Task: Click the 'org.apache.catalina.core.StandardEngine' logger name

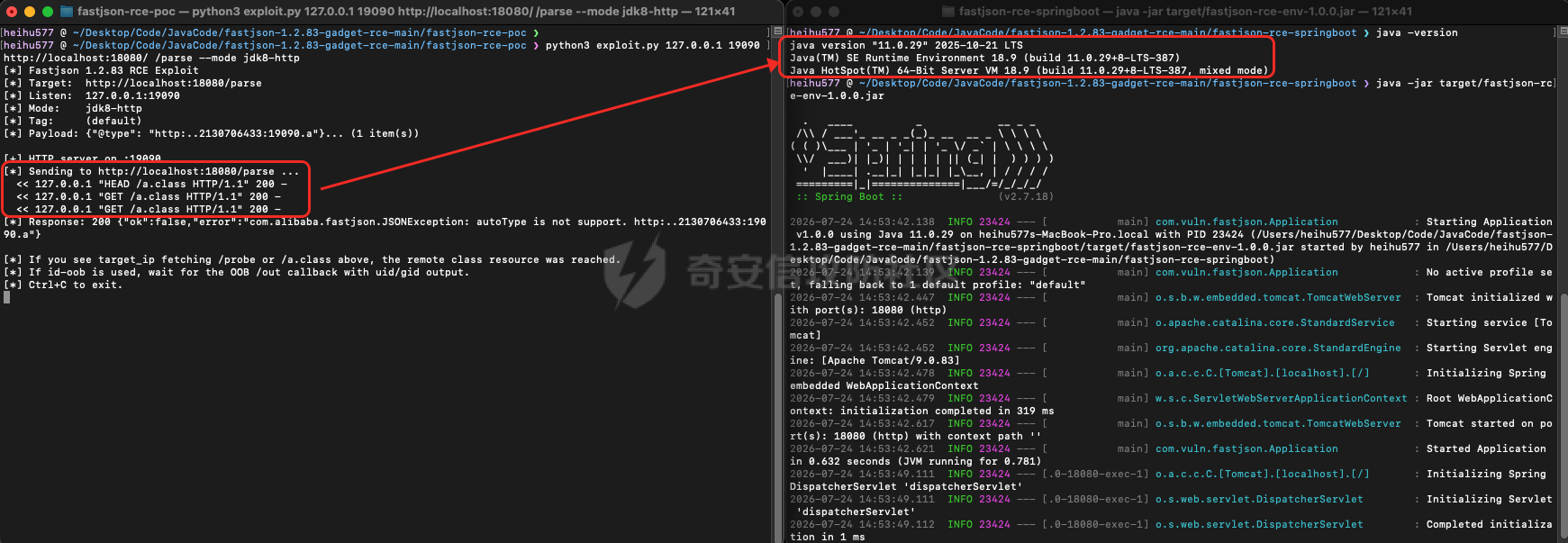Action: [1278, 348]
